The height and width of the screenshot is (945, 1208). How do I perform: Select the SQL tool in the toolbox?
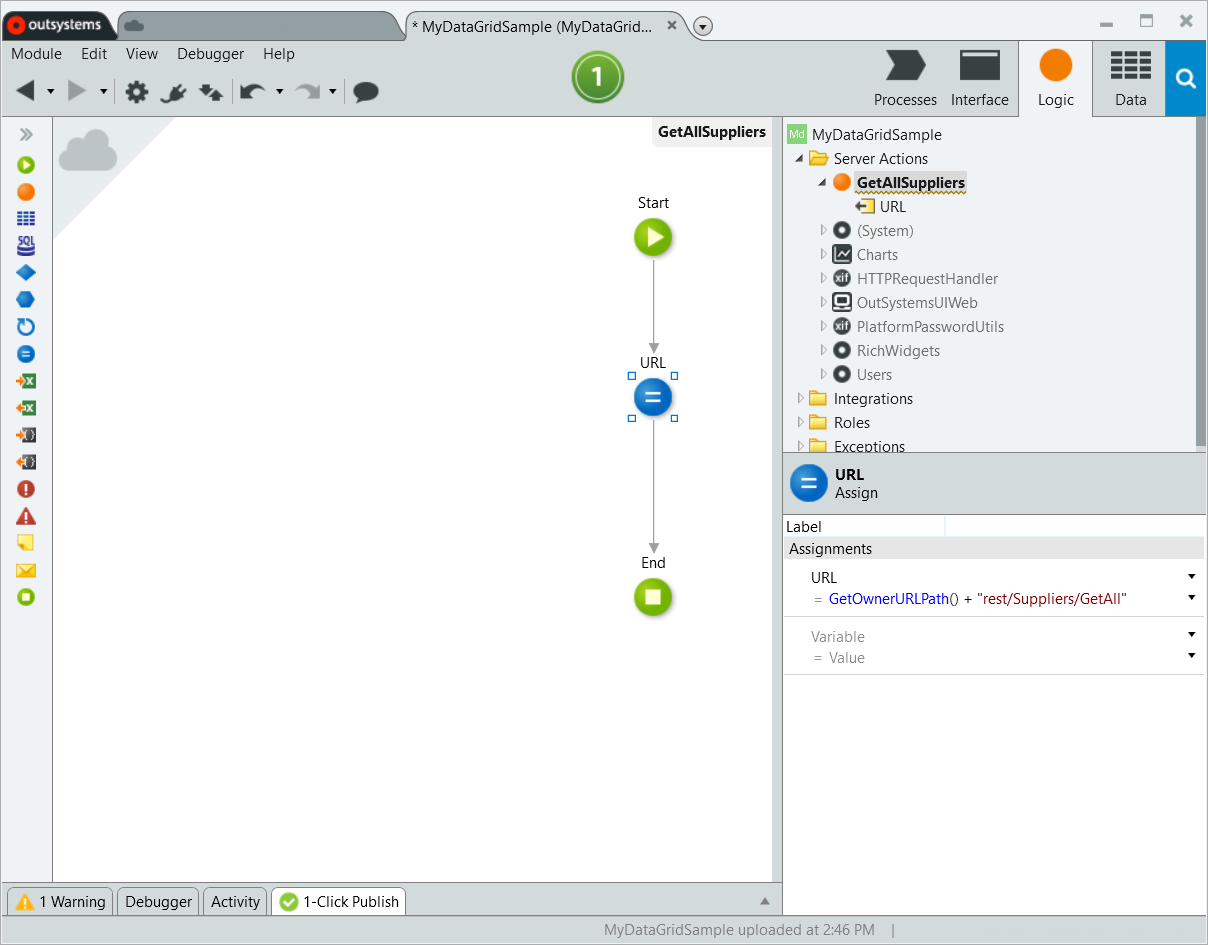click(x=26, y=245)
